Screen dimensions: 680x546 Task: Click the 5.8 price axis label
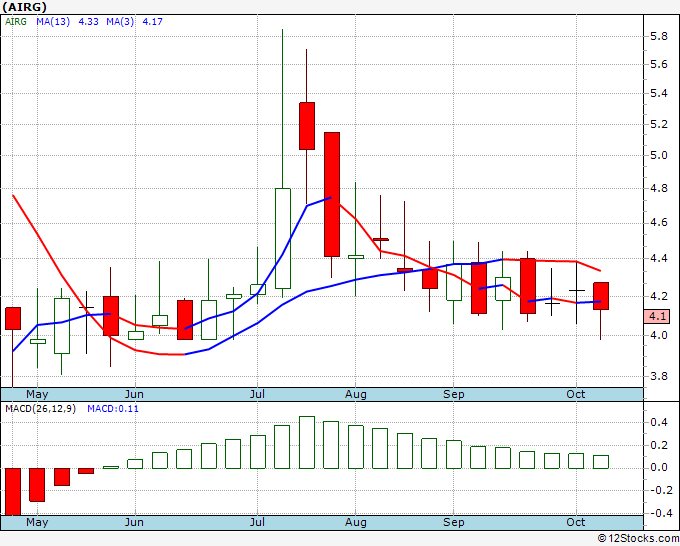click(x=658, y=36)
